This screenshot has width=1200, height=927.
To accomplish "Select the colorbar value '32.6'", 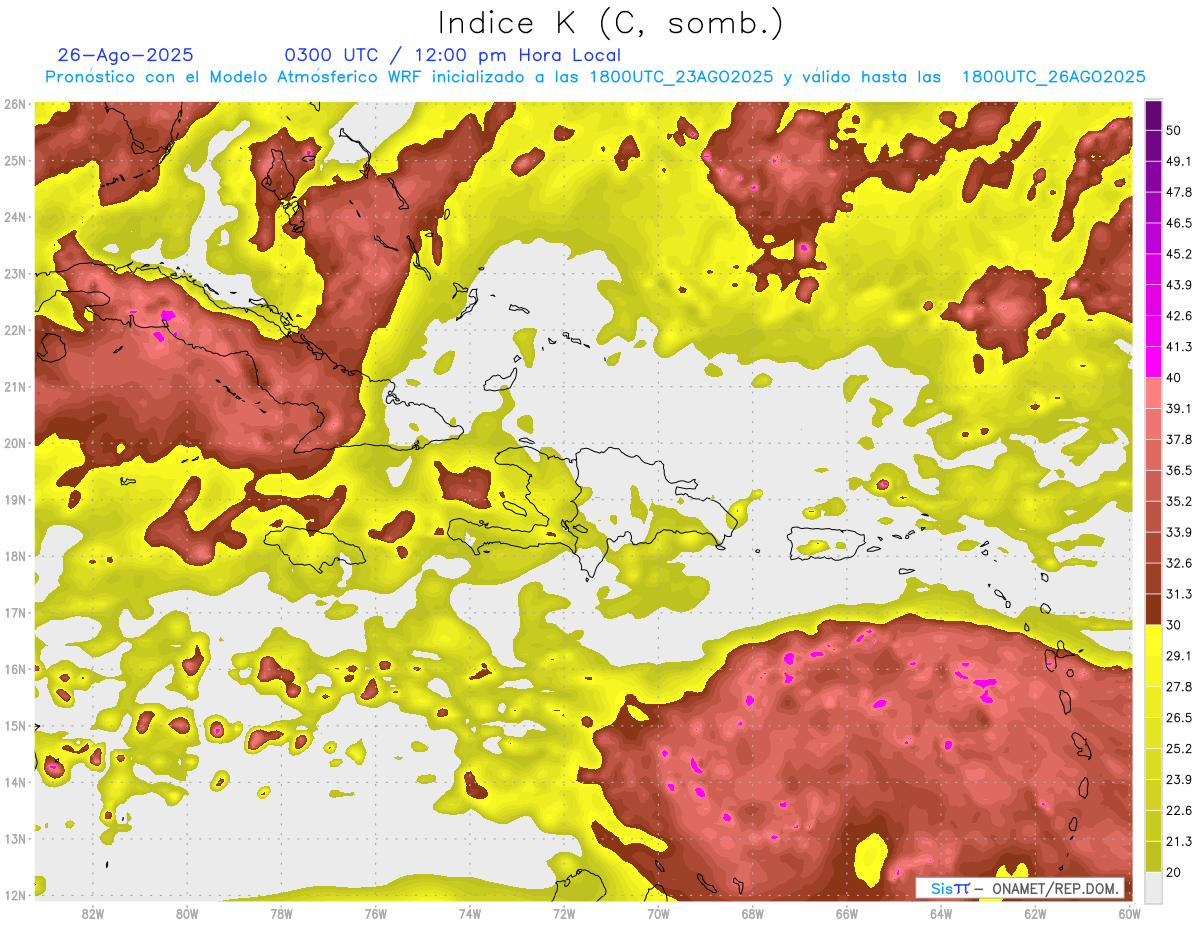I will (1178, 562).
